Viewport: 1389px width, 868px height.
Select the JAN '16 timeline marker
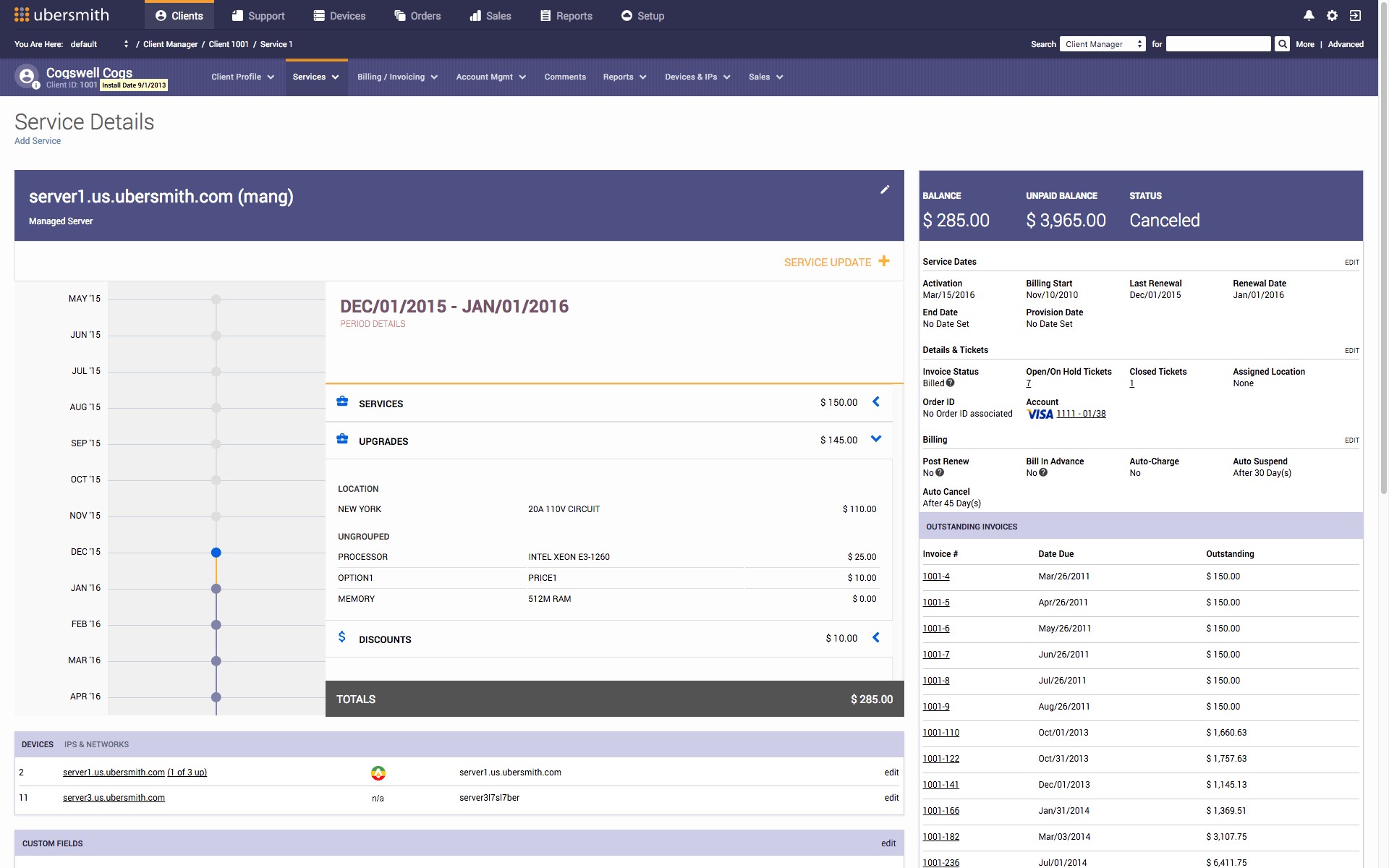pos(216,589)
